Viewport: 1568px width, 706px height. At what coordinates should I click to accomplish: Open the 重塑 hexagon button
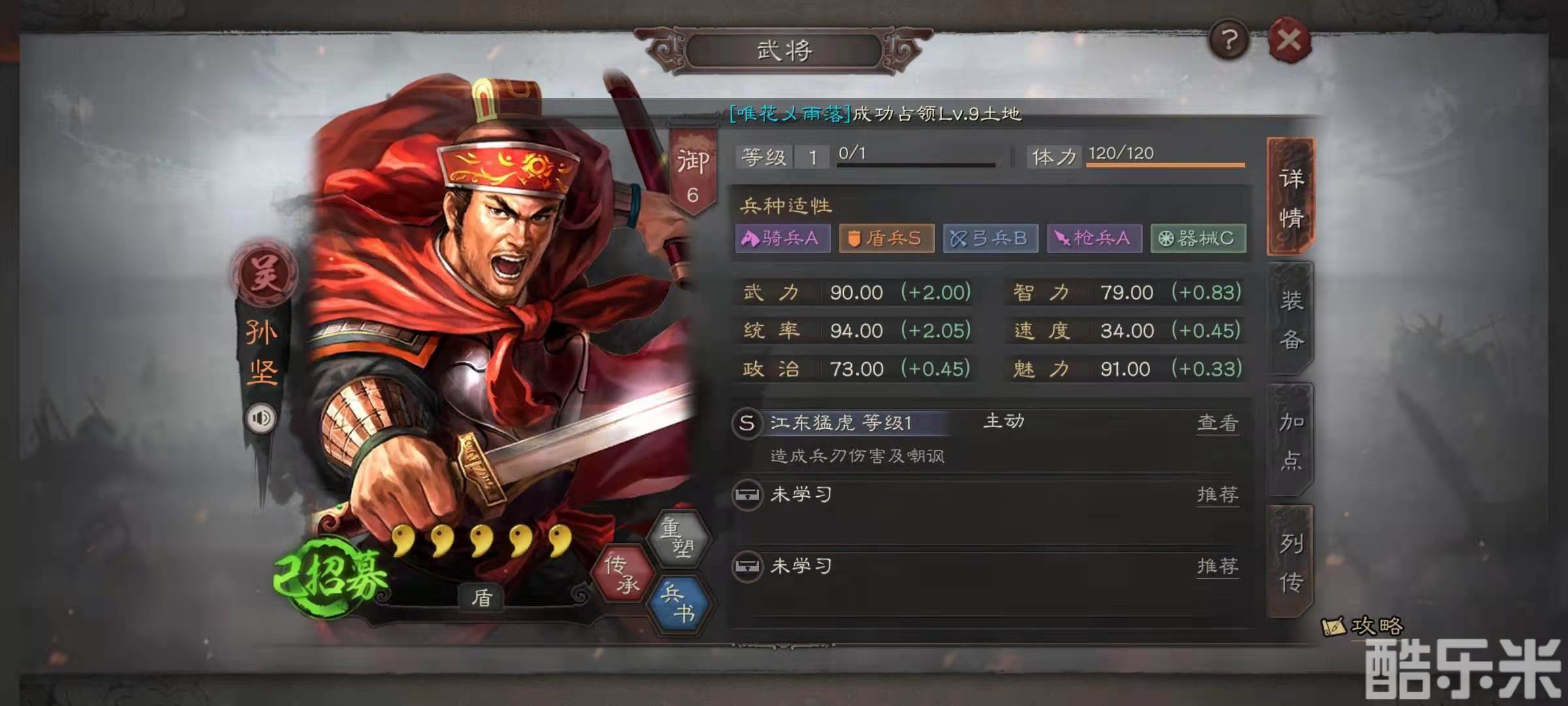click(x=678, y=538)
